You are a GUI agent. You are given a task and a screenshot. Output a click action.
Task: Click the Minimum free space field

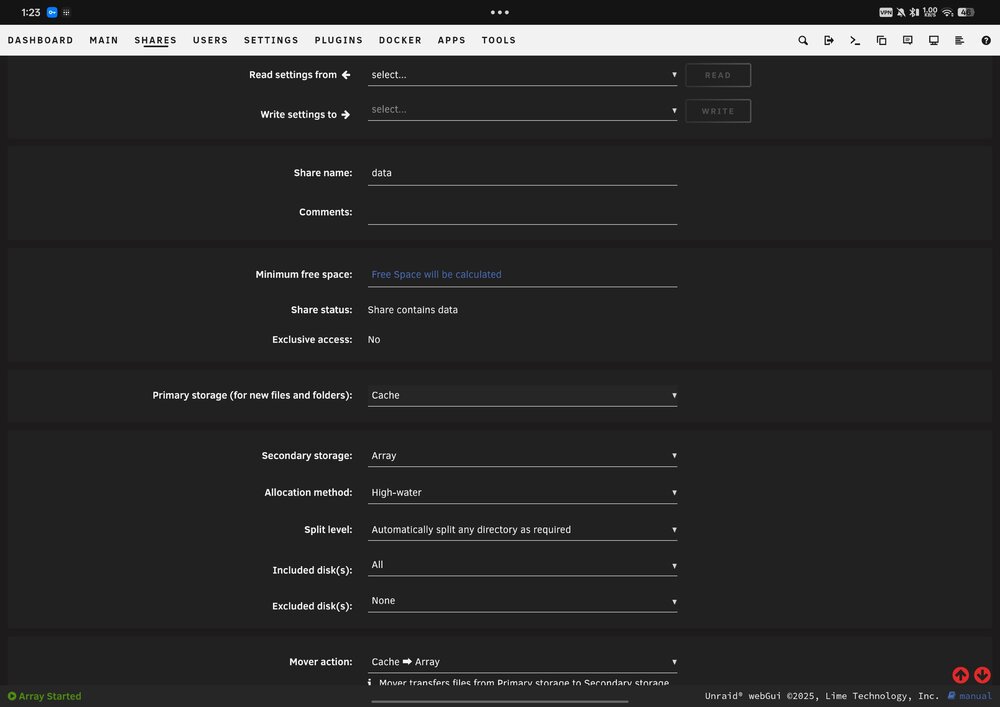click(522, 275)
